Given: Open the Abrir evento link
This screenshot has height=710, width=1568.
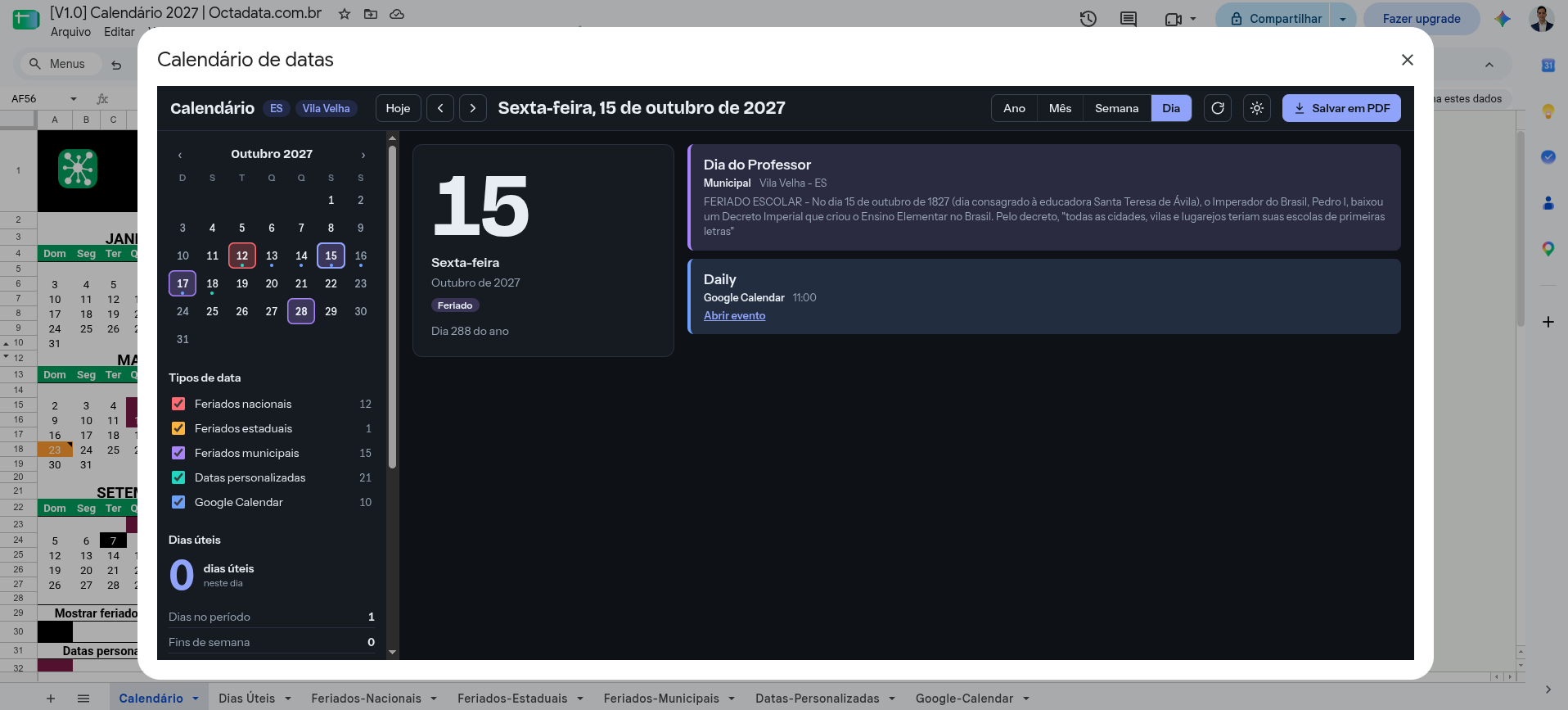Looking at the screenshot, I should (x=734, y=315).
